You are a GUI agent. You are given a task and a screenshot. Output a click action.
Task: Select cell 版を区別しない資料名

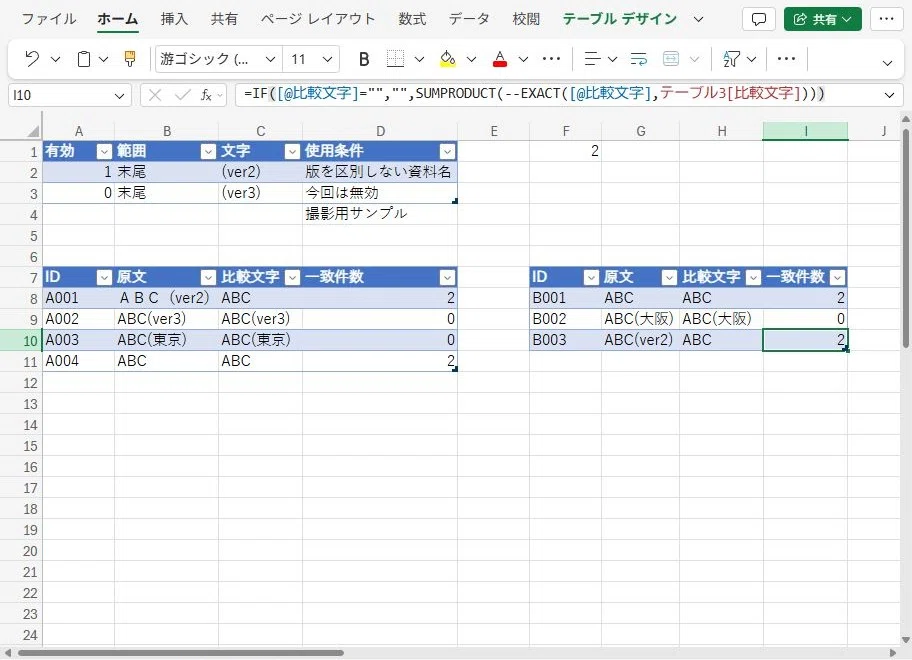(379, 172)
